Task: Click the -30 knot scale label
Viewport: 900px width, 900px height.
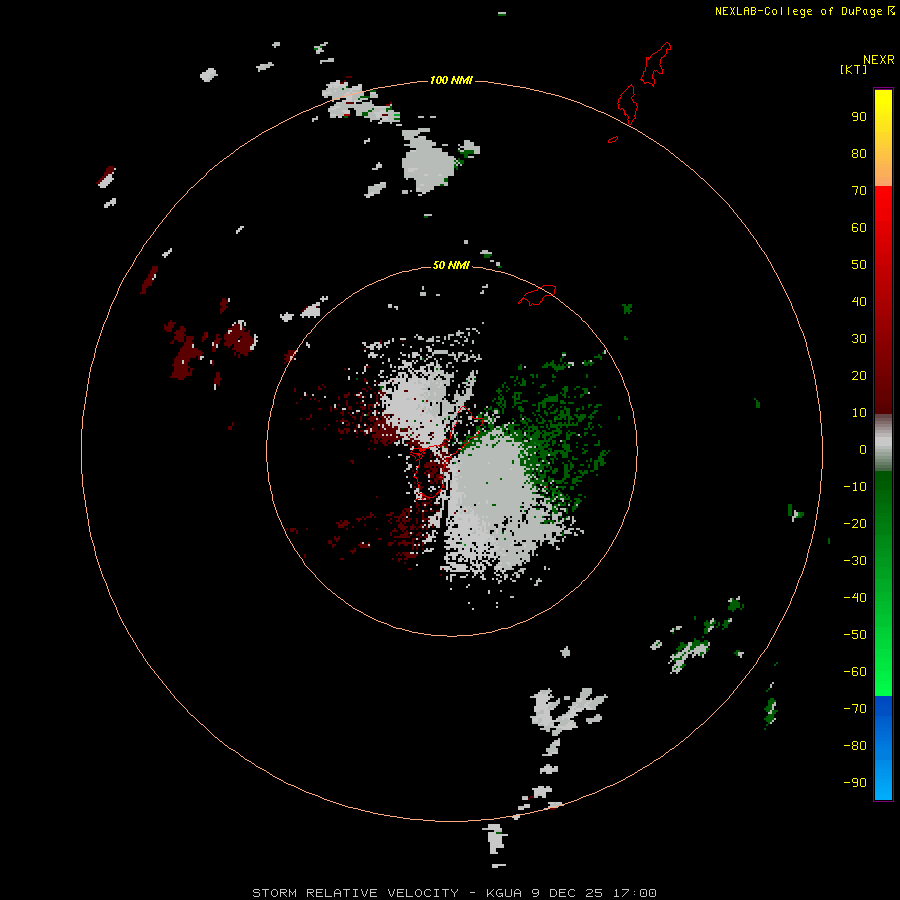Action: pos(855,561)
